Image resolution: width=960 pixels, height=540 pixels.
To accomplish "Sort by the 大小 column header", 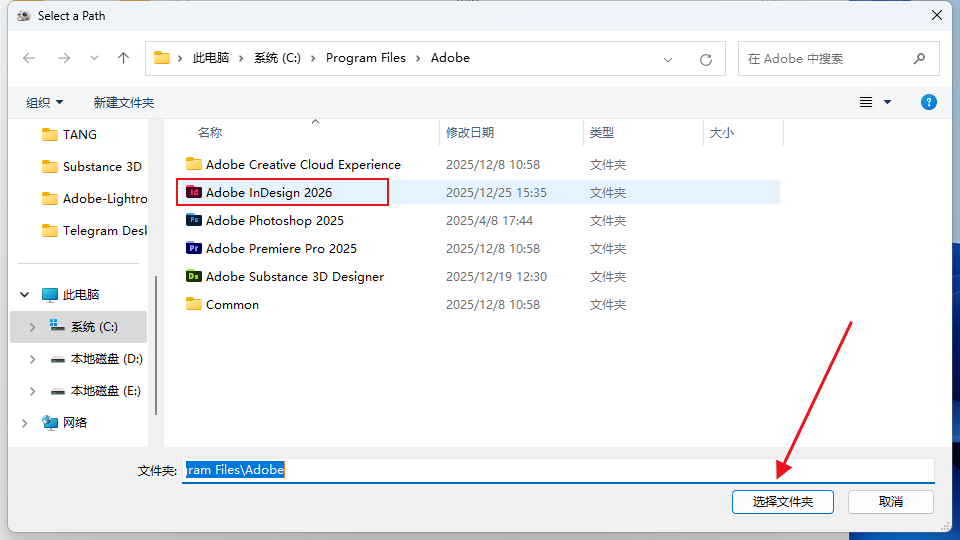I will pyautogui.click(x=721, y=133).
